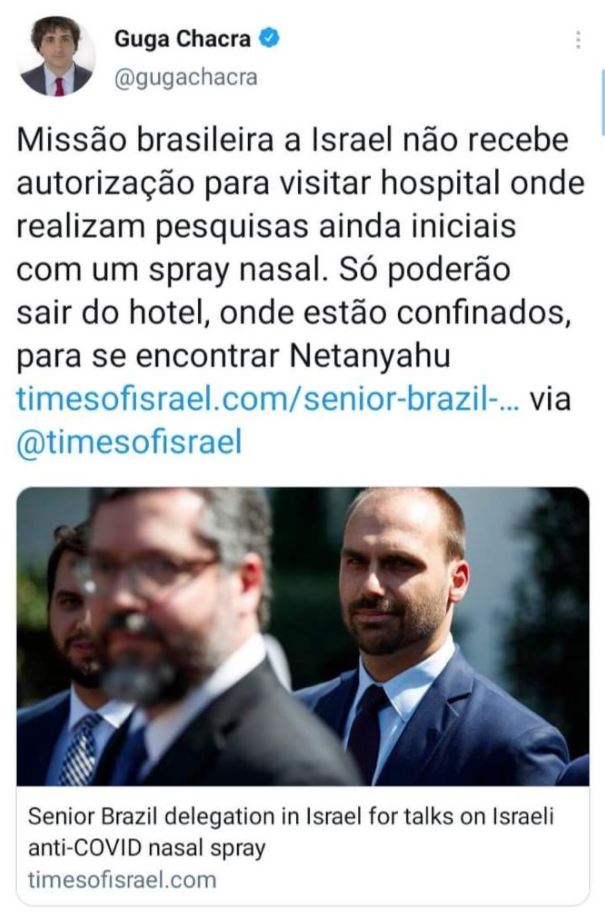Click the tweet line 'sair do hotel, onde estão confinados'
The image size is (605, 916).
point(293,313)
